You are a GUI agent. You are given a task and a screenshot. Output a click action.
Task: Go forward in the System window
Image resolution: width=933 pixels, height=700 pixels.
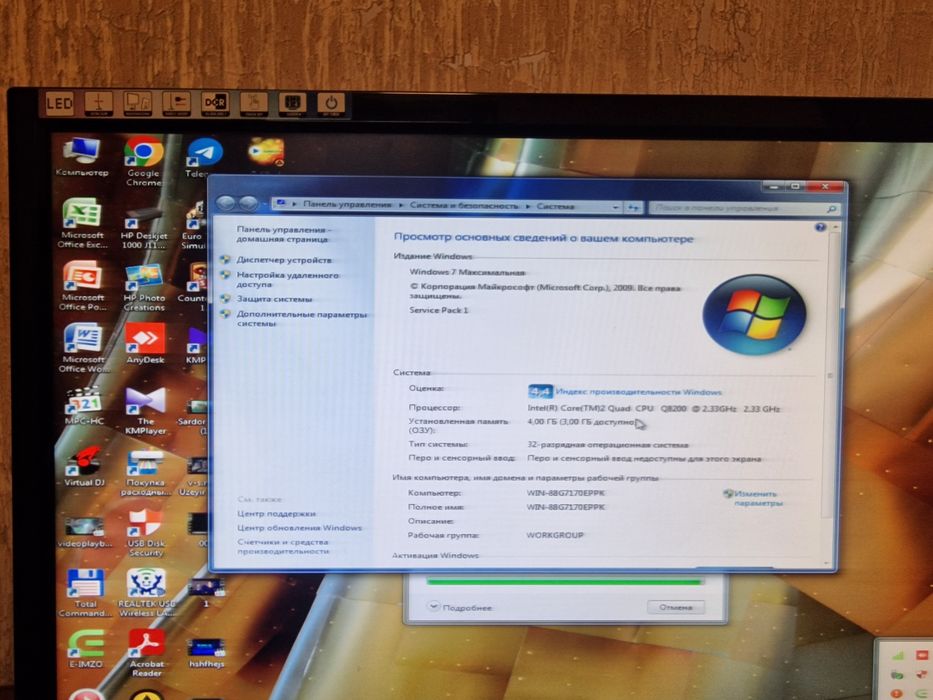tap(249, 204)
